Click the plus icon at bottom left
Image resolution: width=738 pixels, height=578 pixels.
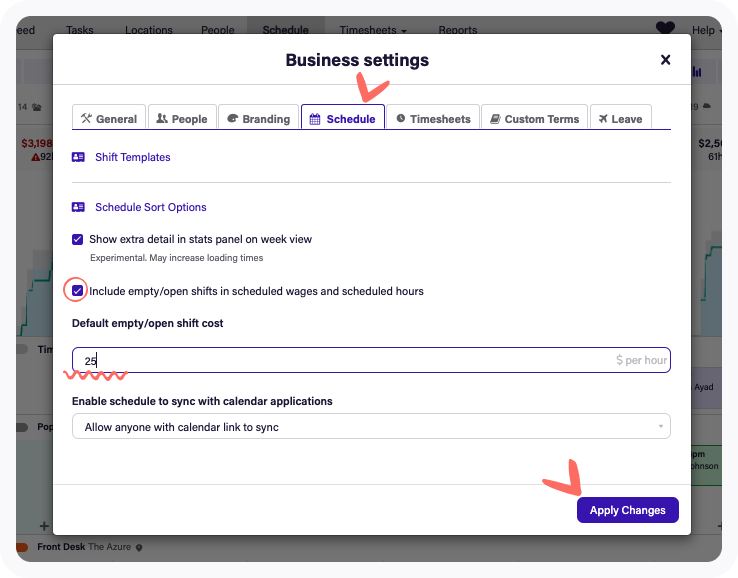click(x=44, y=526)
